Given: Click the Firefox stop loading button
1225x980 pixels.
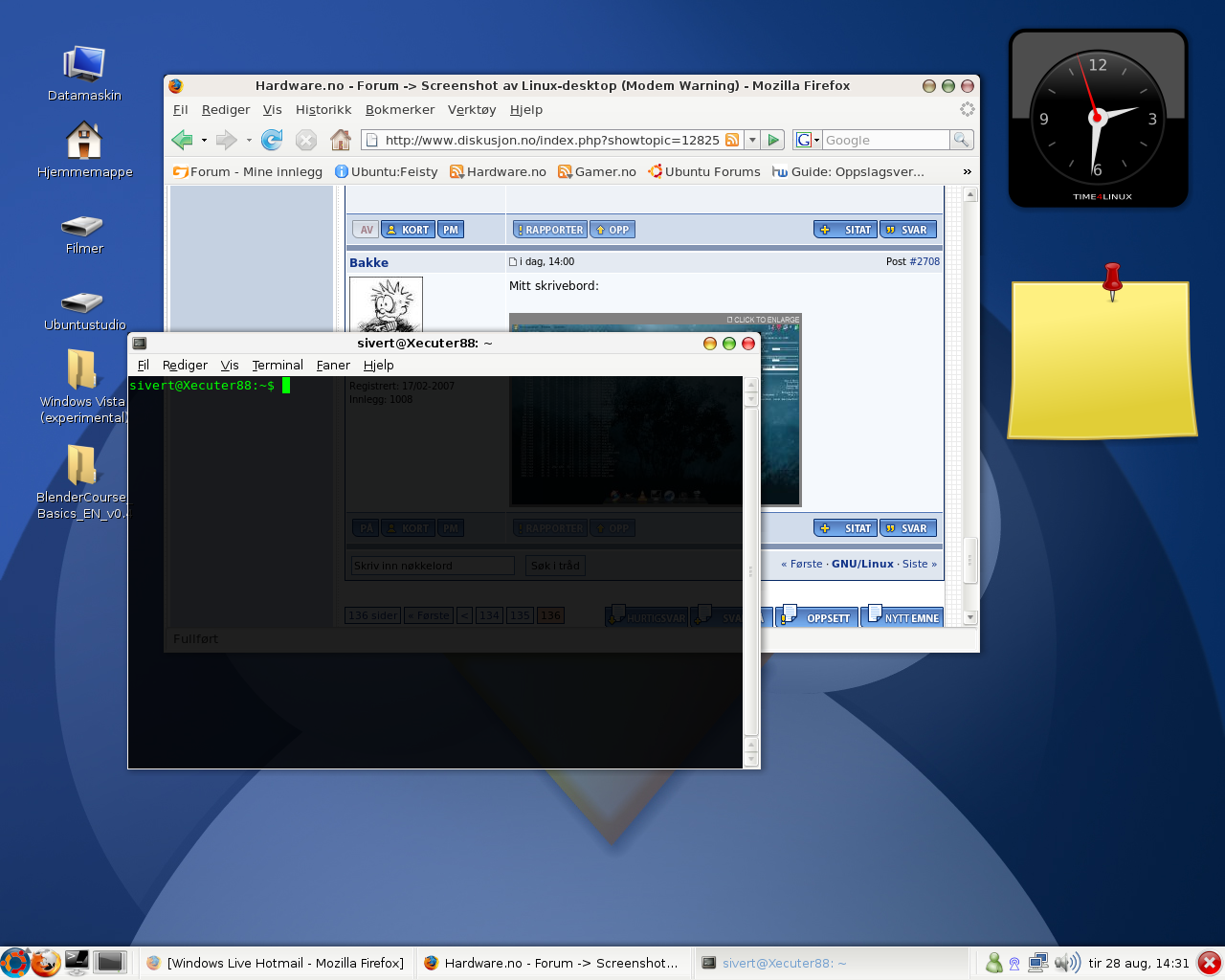Looking at the screenshot, I should click(x=306, y=140).
